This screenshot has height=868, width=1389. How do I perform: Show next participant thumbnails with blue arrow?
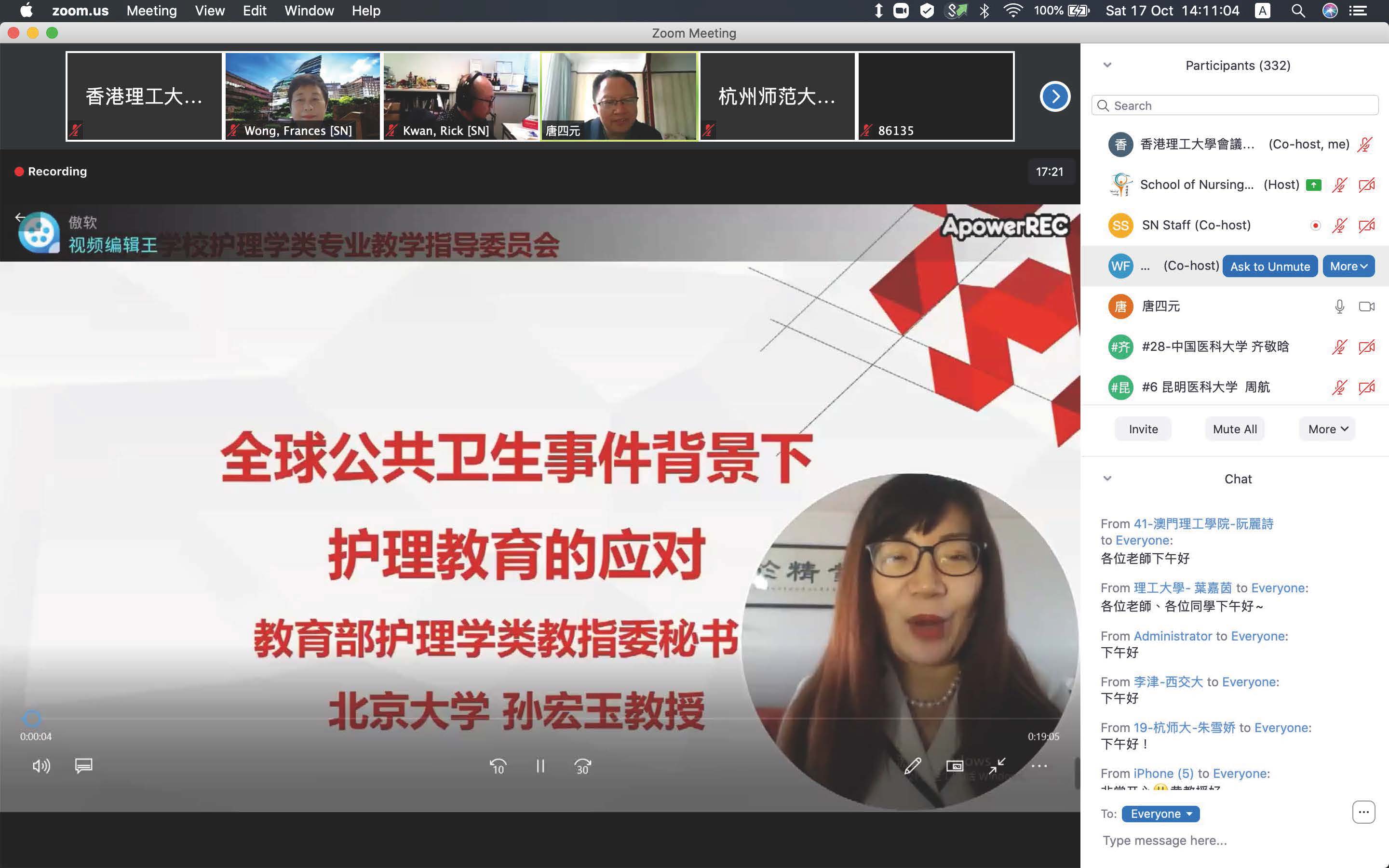tap(1055, 96)
